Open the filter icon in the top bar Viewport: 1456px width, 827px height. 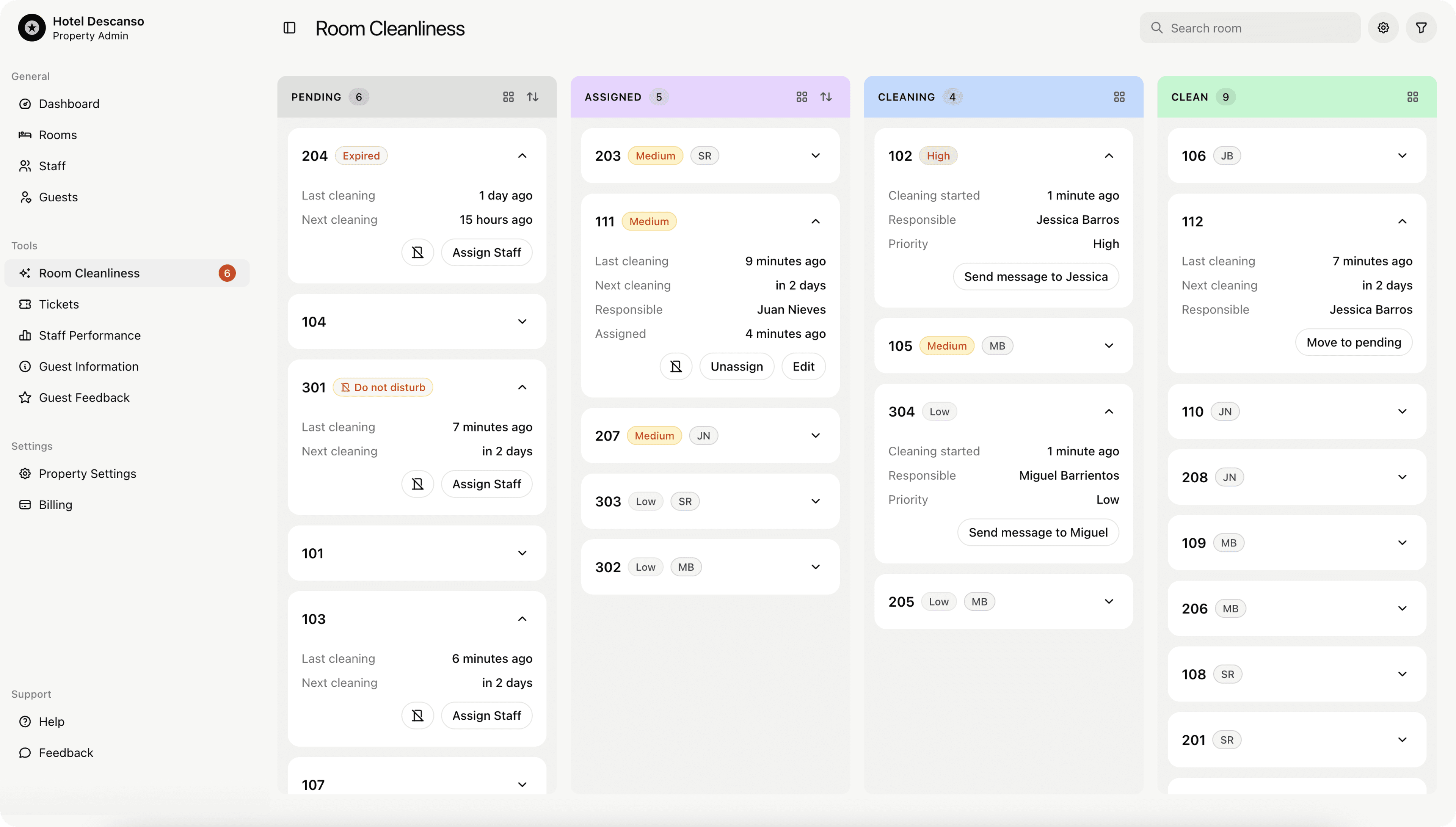1421,27
